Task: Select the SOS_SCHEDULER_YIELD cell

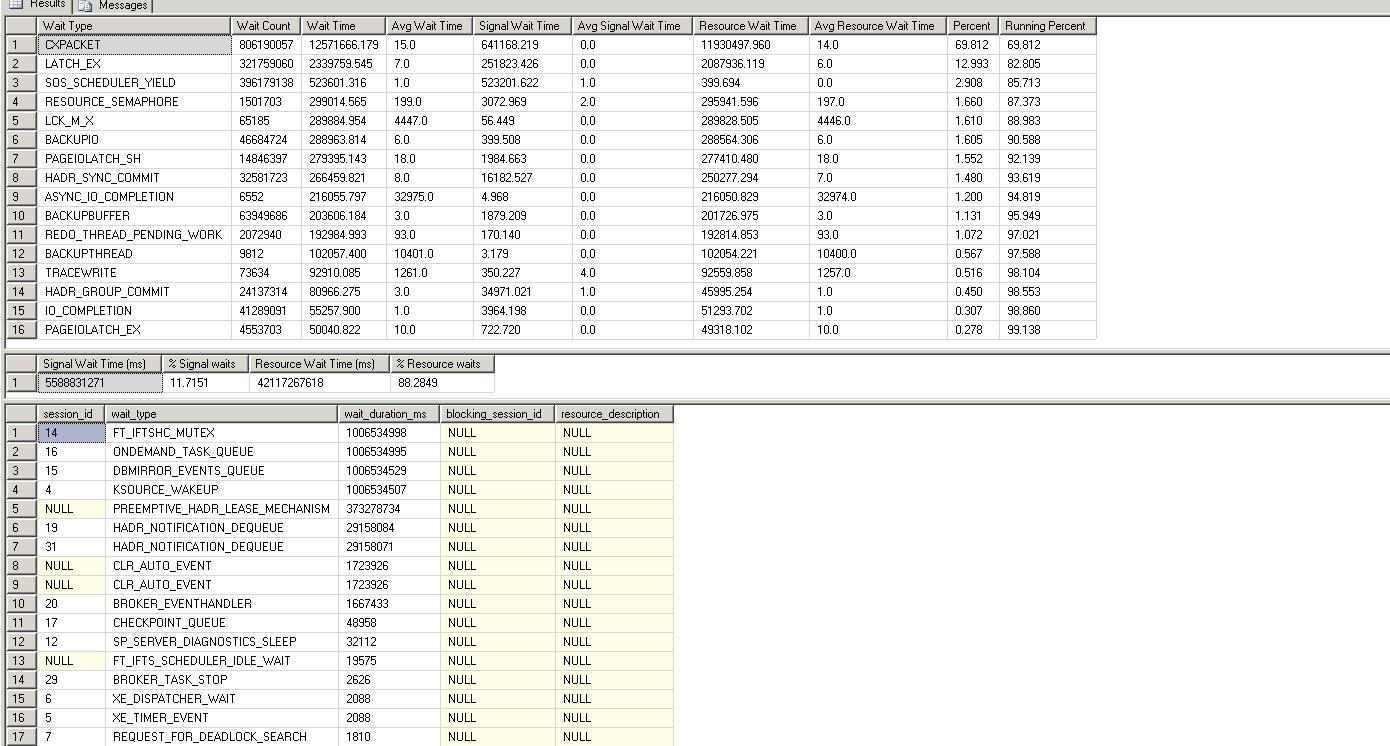Action: [x=134, y=83]
